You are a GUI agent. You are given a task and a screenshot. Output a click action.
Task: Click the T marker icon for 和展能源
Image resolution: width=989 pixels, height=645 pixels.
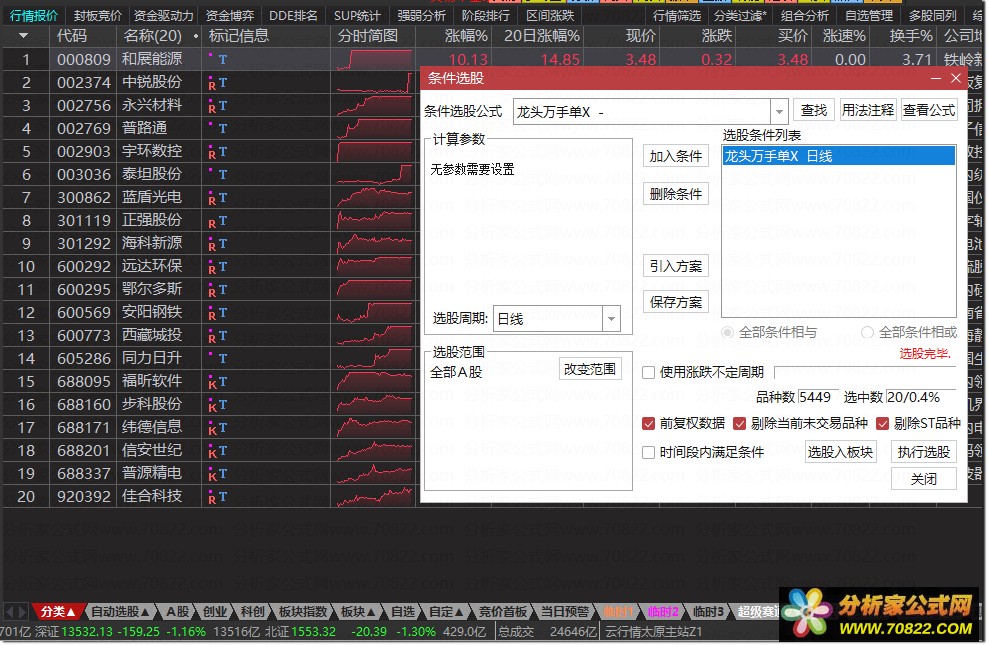[223, 60]
